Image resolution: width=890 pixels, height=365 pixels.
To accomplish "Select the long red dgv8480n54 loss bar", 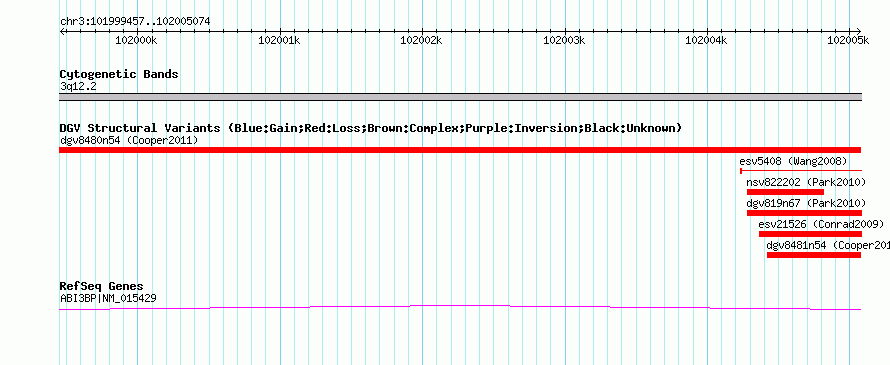I will [x=460, y=150].
